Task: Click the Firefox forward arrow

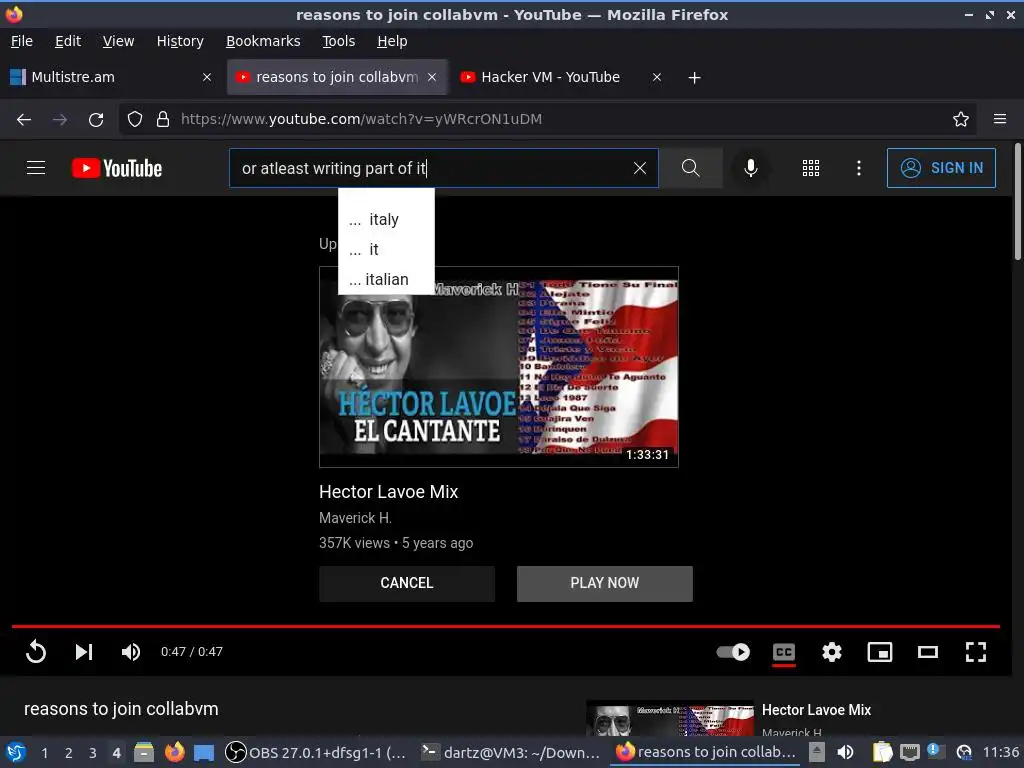Action: 59,119
